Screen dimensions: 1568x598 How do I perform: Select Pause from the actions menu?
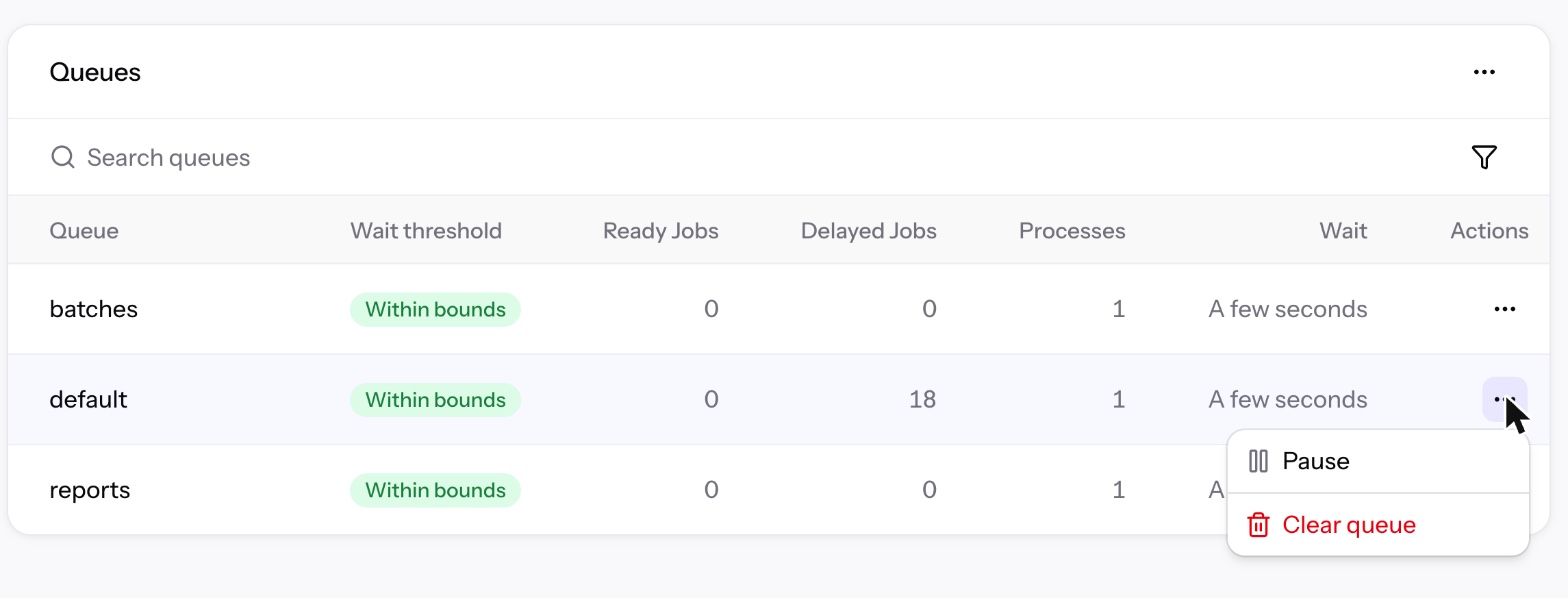click(1378, 461)
